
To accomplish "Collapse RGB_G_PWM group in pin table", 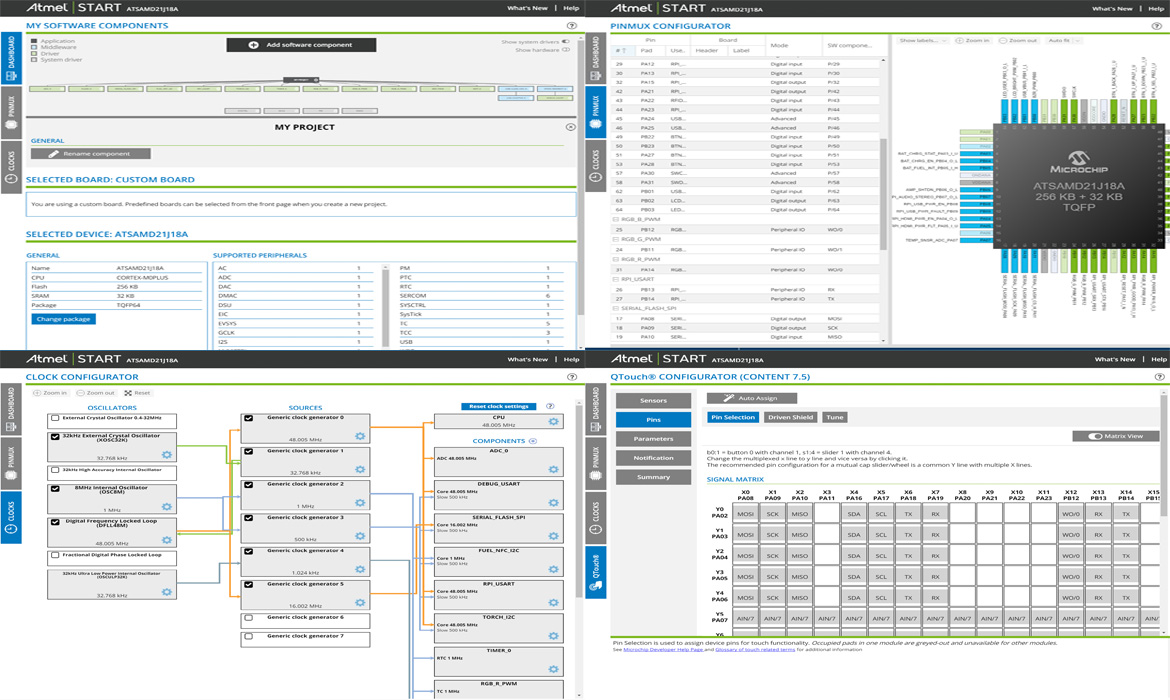I will [x=616, y=239].
